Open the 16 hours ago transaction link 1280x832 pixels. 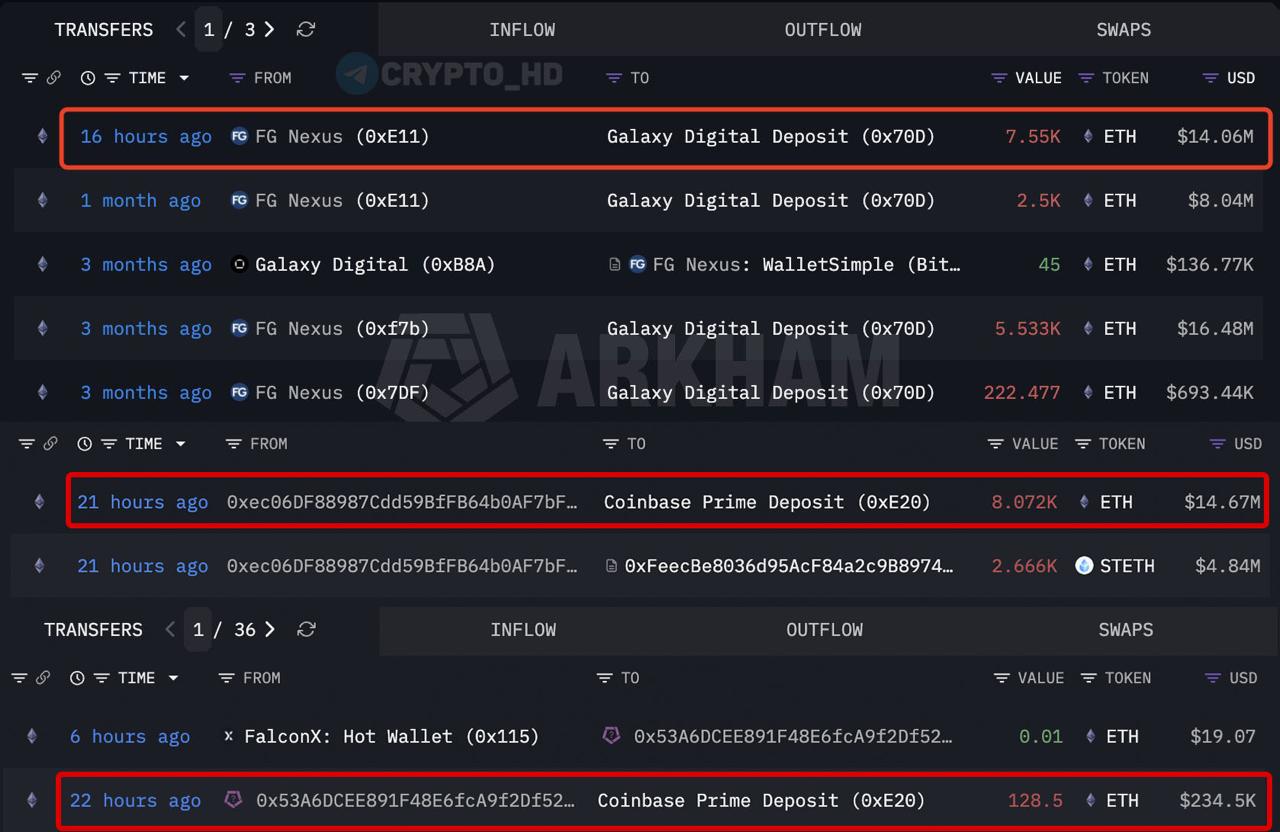pyautogui.click(x=146, y=136)
